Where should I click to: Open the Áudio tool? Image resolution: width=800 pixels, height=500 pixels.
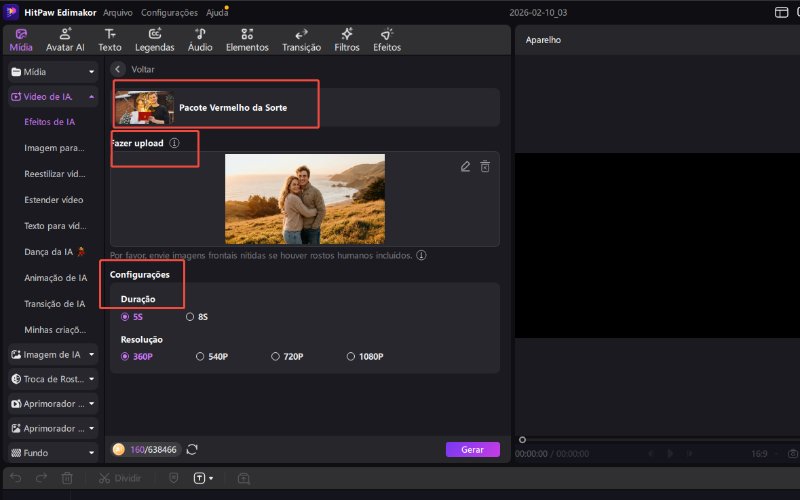click(200, 40)
